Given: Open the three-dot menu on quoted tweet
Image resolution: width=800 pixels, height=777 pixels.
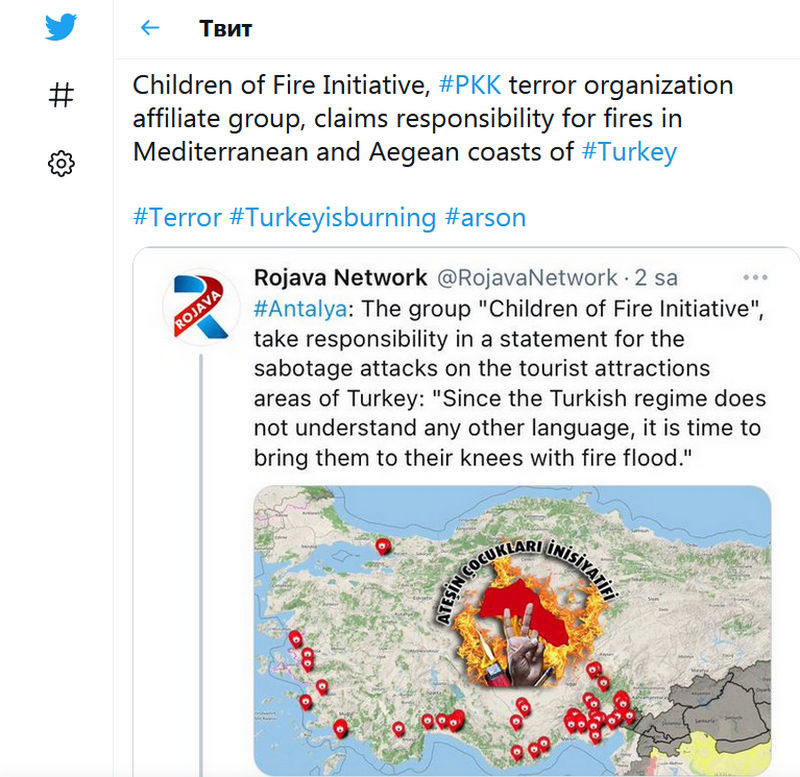Looking at the screenshot, I should coord(755,278).
